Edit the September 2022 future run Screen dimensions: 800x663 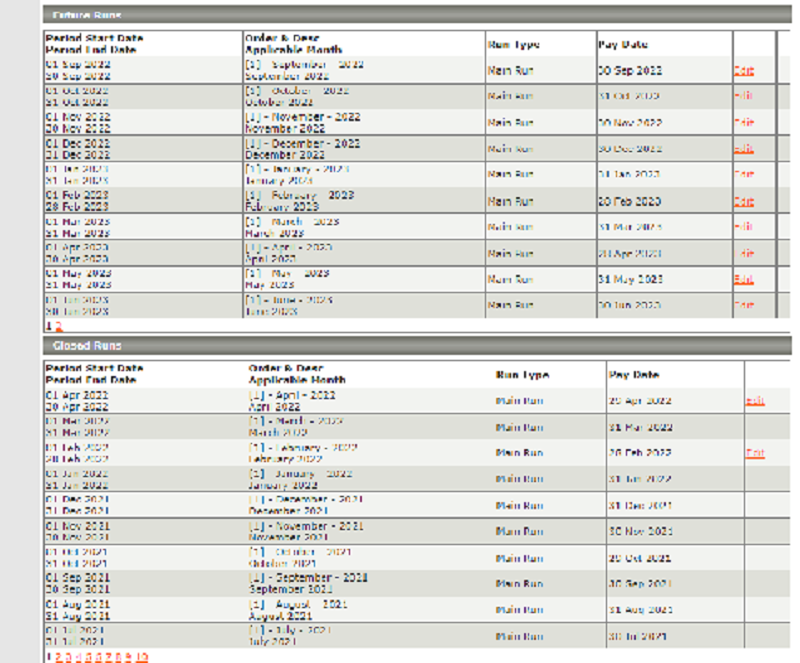pyautogui.click(x=744, y=70)
